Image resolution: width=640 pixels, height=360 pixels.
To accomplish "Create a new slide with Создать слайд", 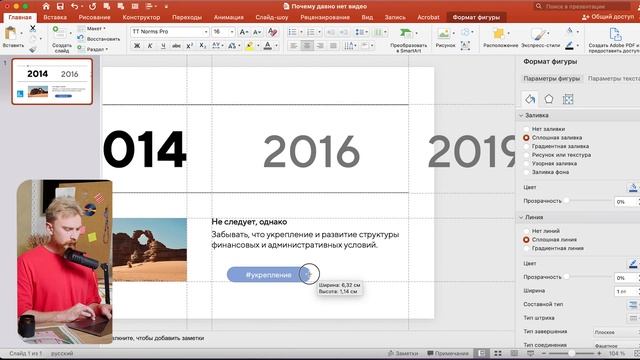I will tap(61, 39).
